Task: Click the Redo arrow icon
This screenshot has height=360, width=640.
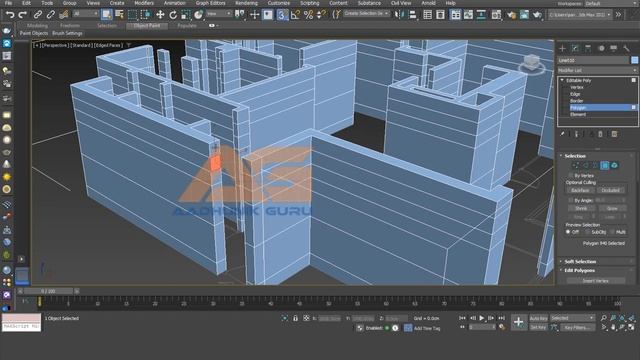Action: pyautogui.click(x=23, y=15)
